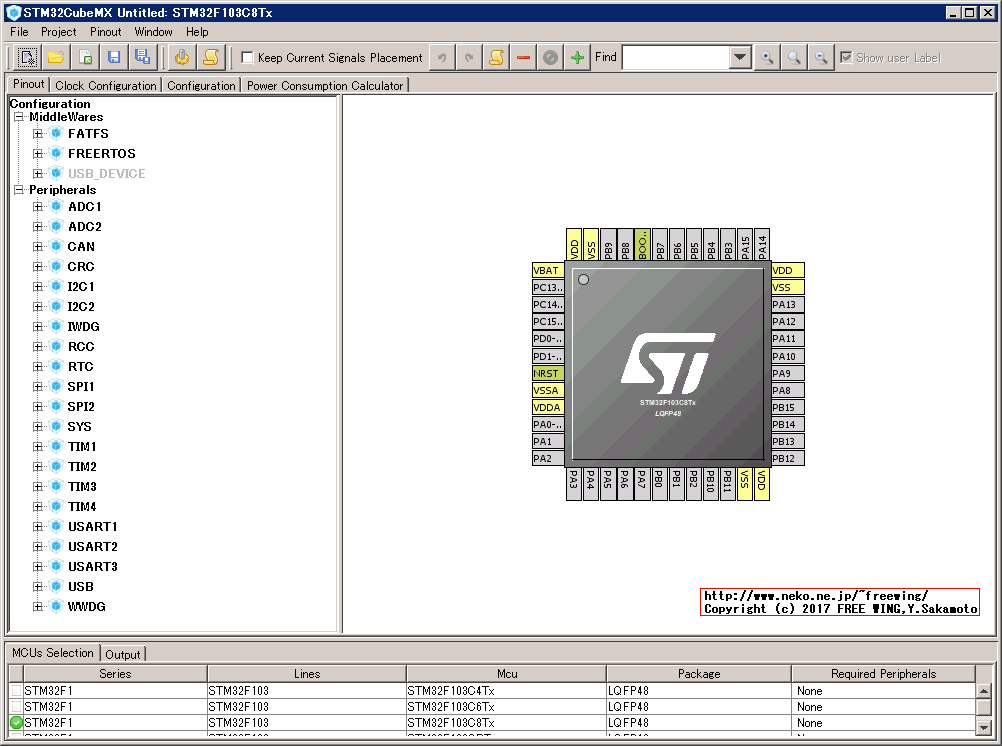The width and height of the screenshot is (1002, 746).
Task: Open the Window menu
Action: pyautogui.click(x=153, y=32)
